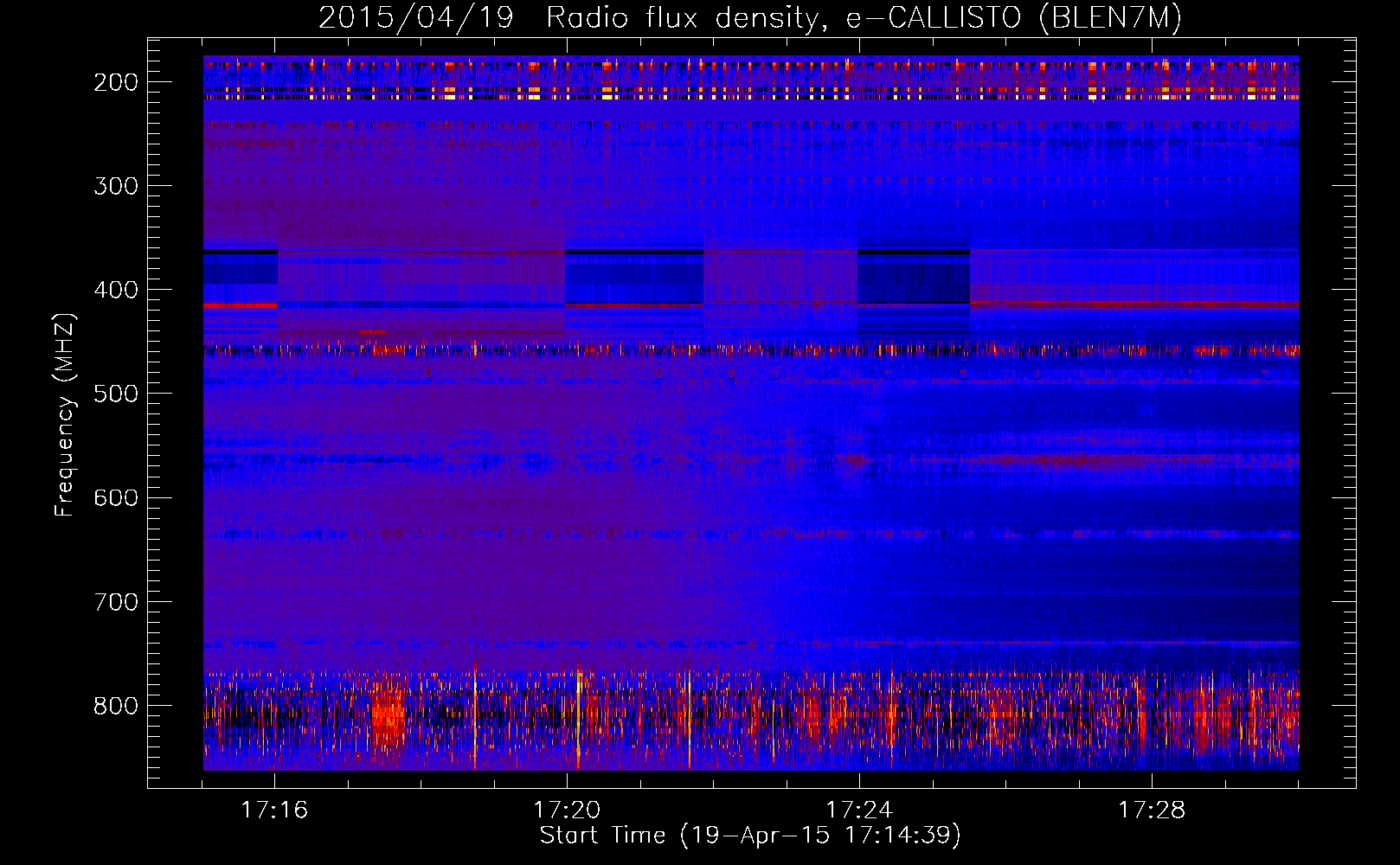Click the 300 frequency tick label

pyautogui.click(x=116, y=186)
